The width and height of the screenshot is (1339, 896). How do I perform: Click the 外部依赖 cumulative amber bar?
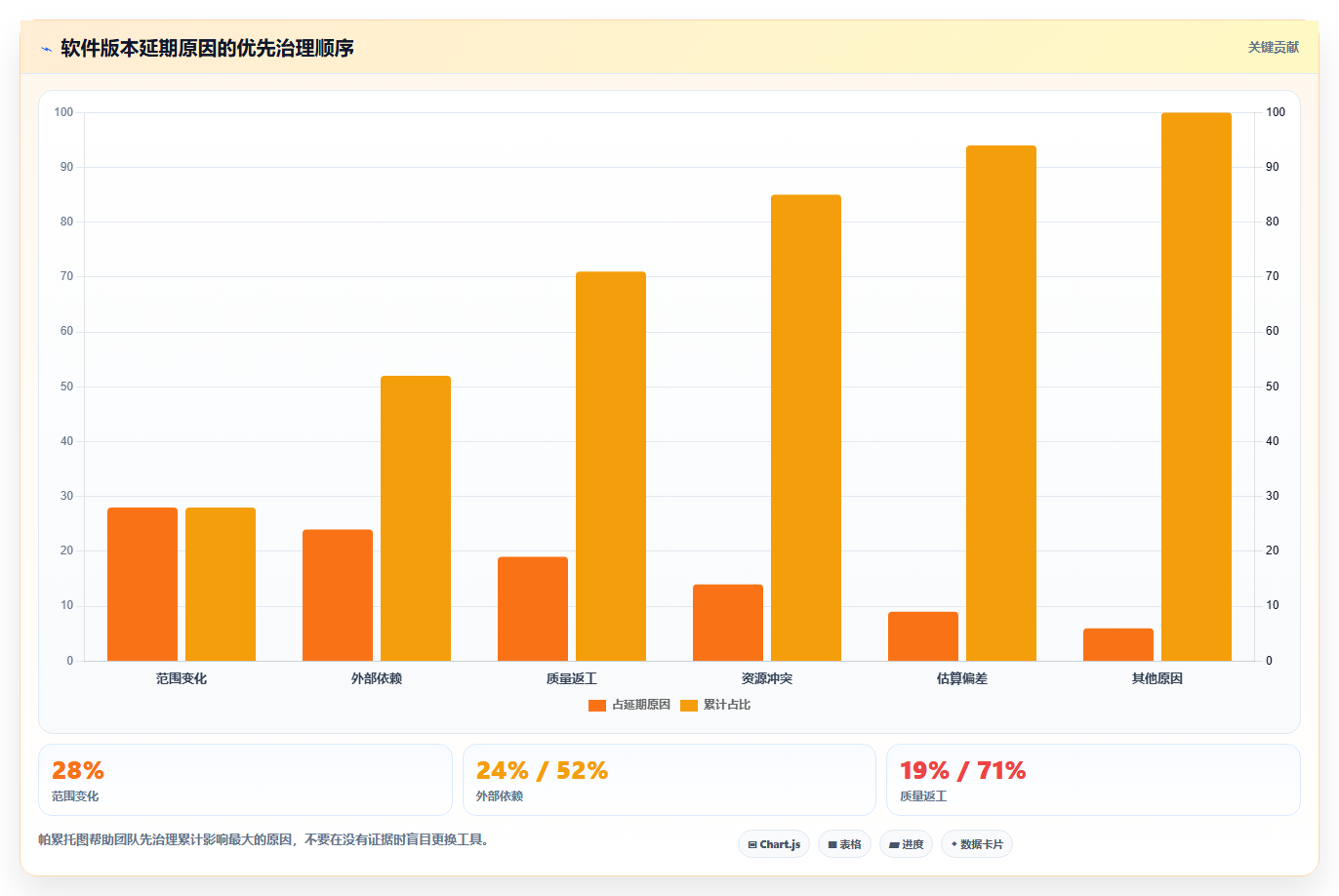click(x=416, y=518)
